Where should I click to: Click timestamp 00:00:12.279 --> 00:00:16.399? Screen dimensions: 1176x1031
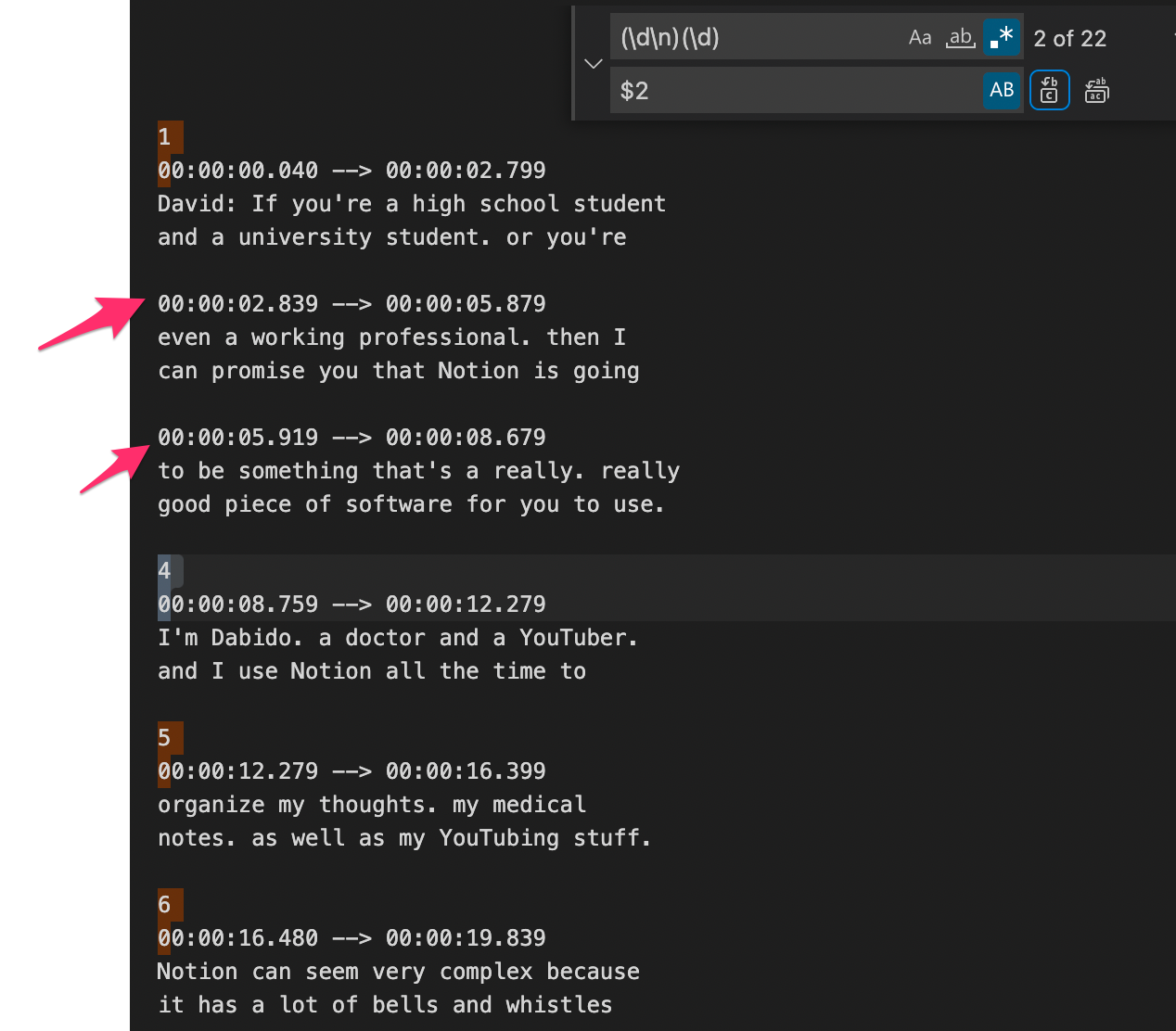click(x=352, y=771)
